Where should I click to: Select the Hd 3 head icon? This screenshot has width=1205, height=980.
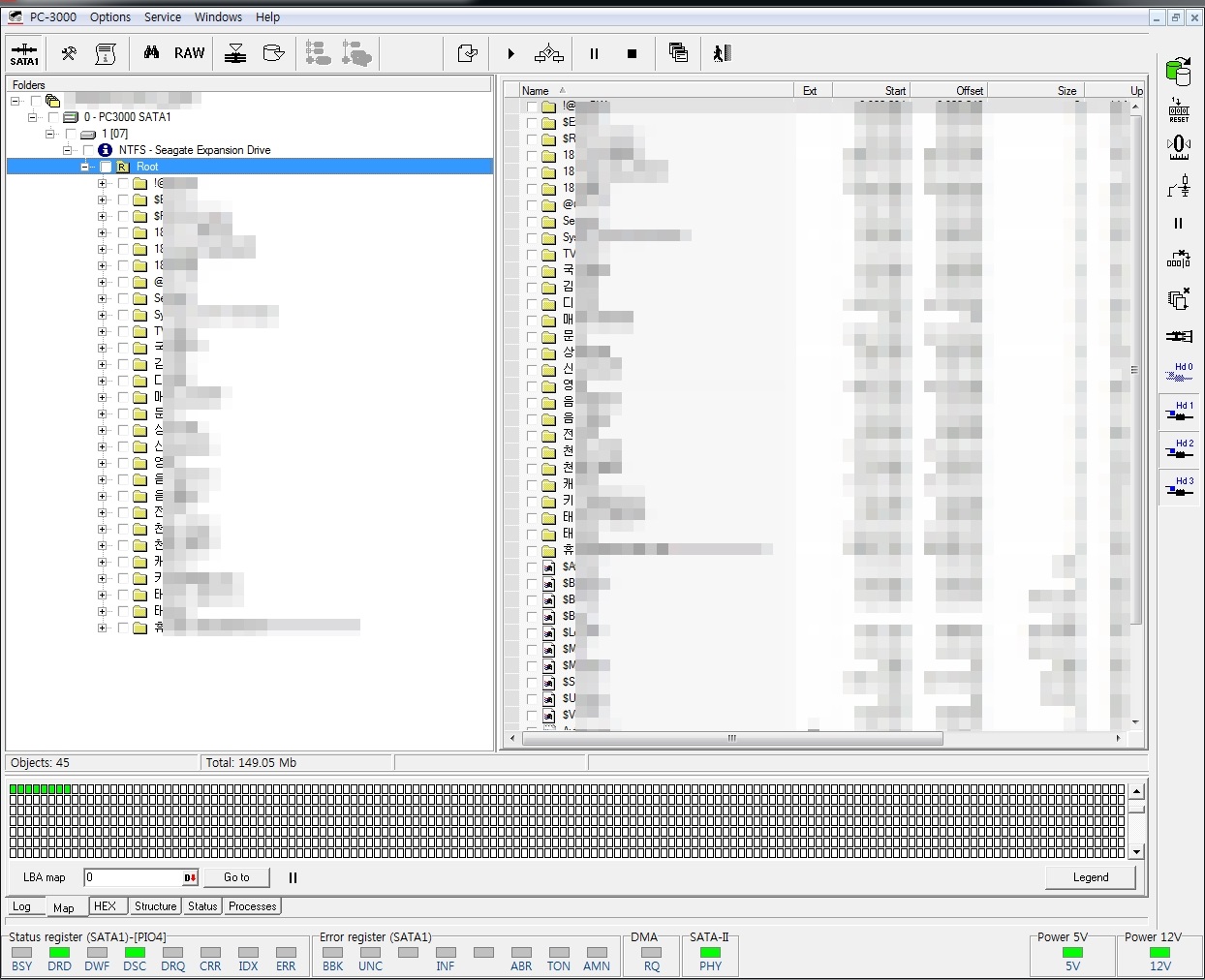coord(1179,487)
